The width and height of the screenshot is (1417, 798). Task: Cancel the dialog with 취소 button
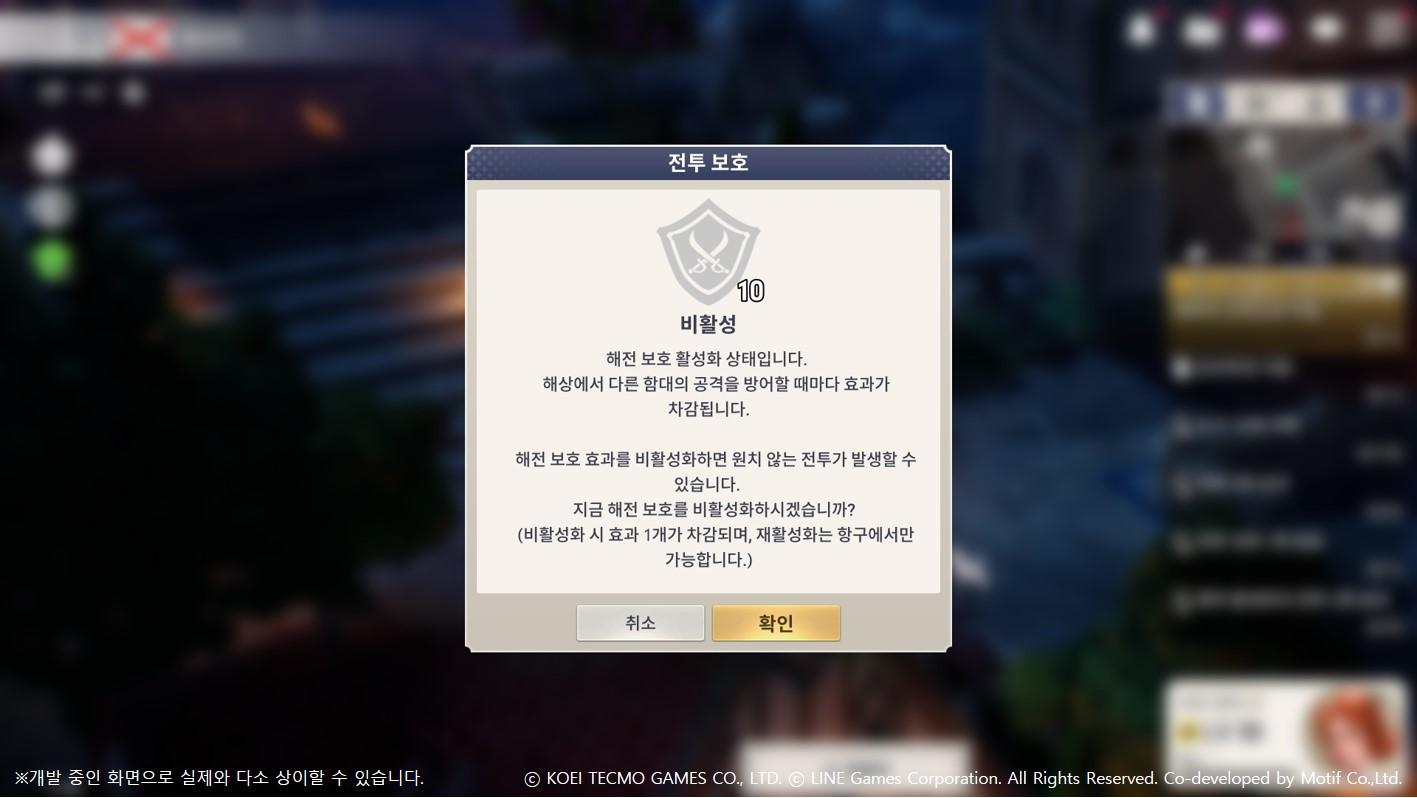(640, 623)
